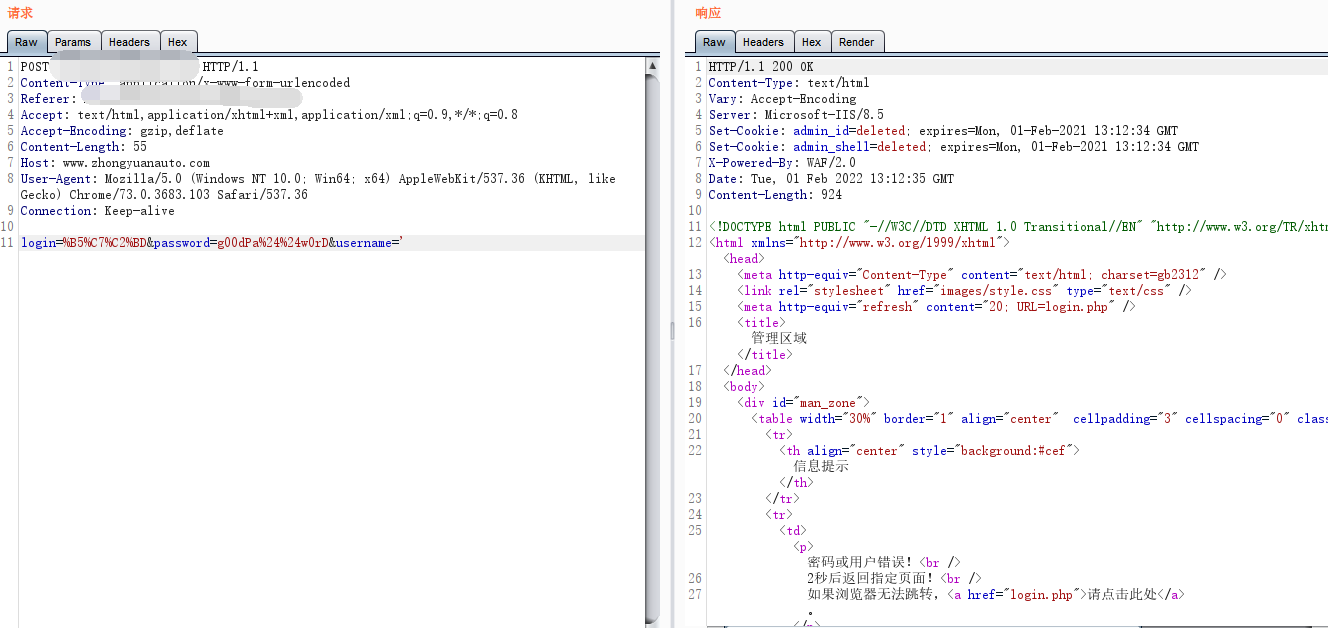Click 'Date: Tue, 01 Feb 2022' response header

pyautogui.click(x=831, y=179)
